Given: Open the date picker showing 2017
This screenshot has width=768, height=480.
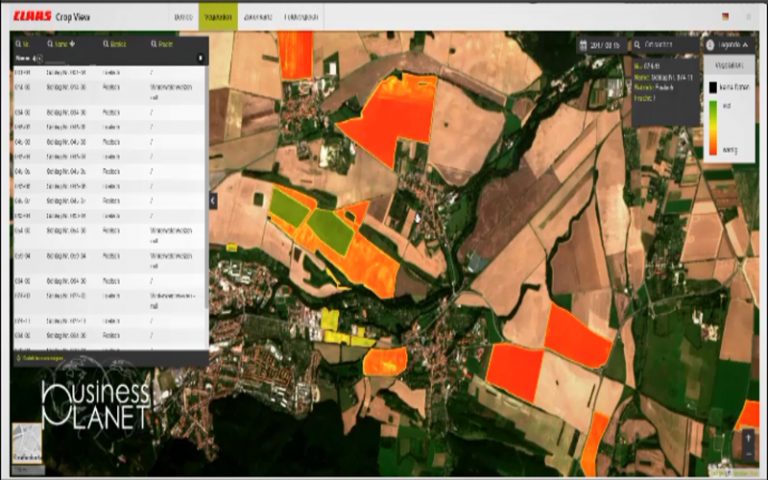Looking at the screenshot, I should 604,45.
